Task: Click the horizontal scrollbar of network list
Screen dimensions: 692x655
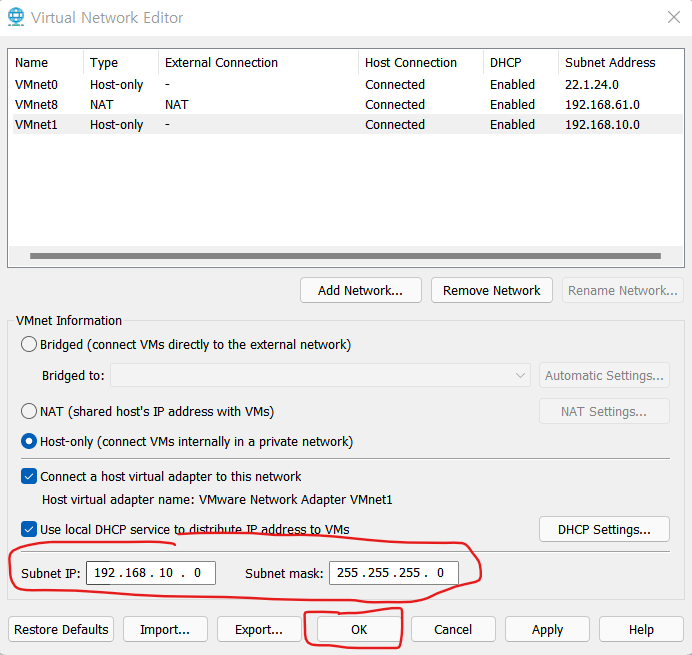Action: click(345, 256)
